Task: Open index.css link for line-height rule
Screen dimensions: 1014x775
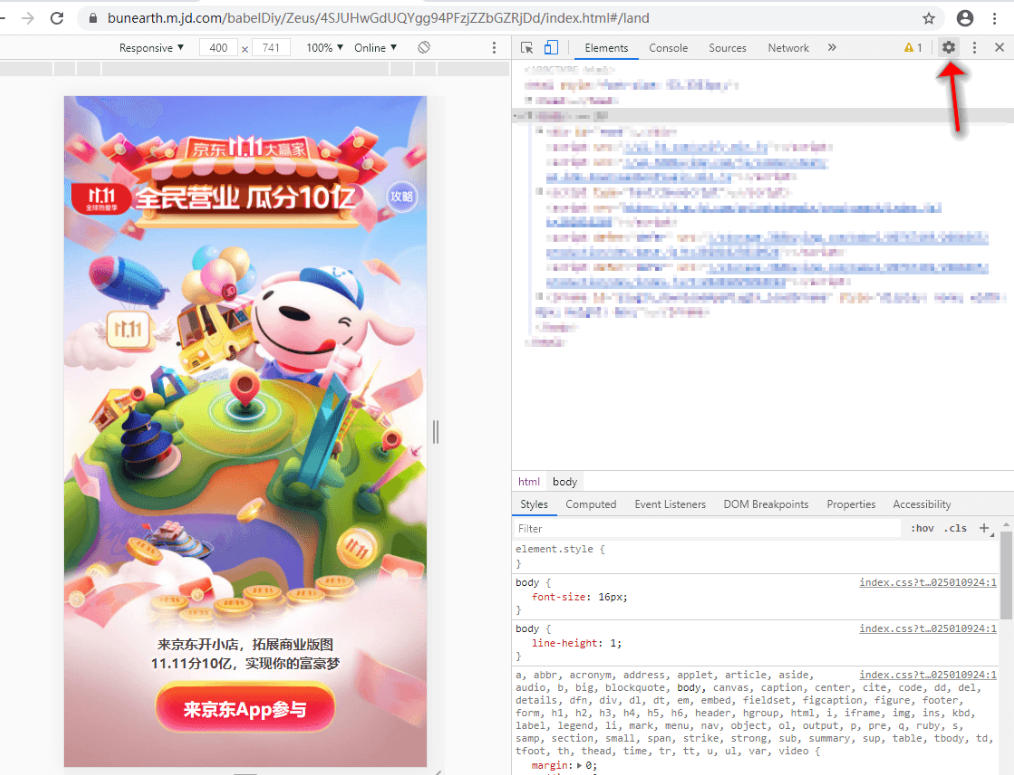Action: coord(927,628)
